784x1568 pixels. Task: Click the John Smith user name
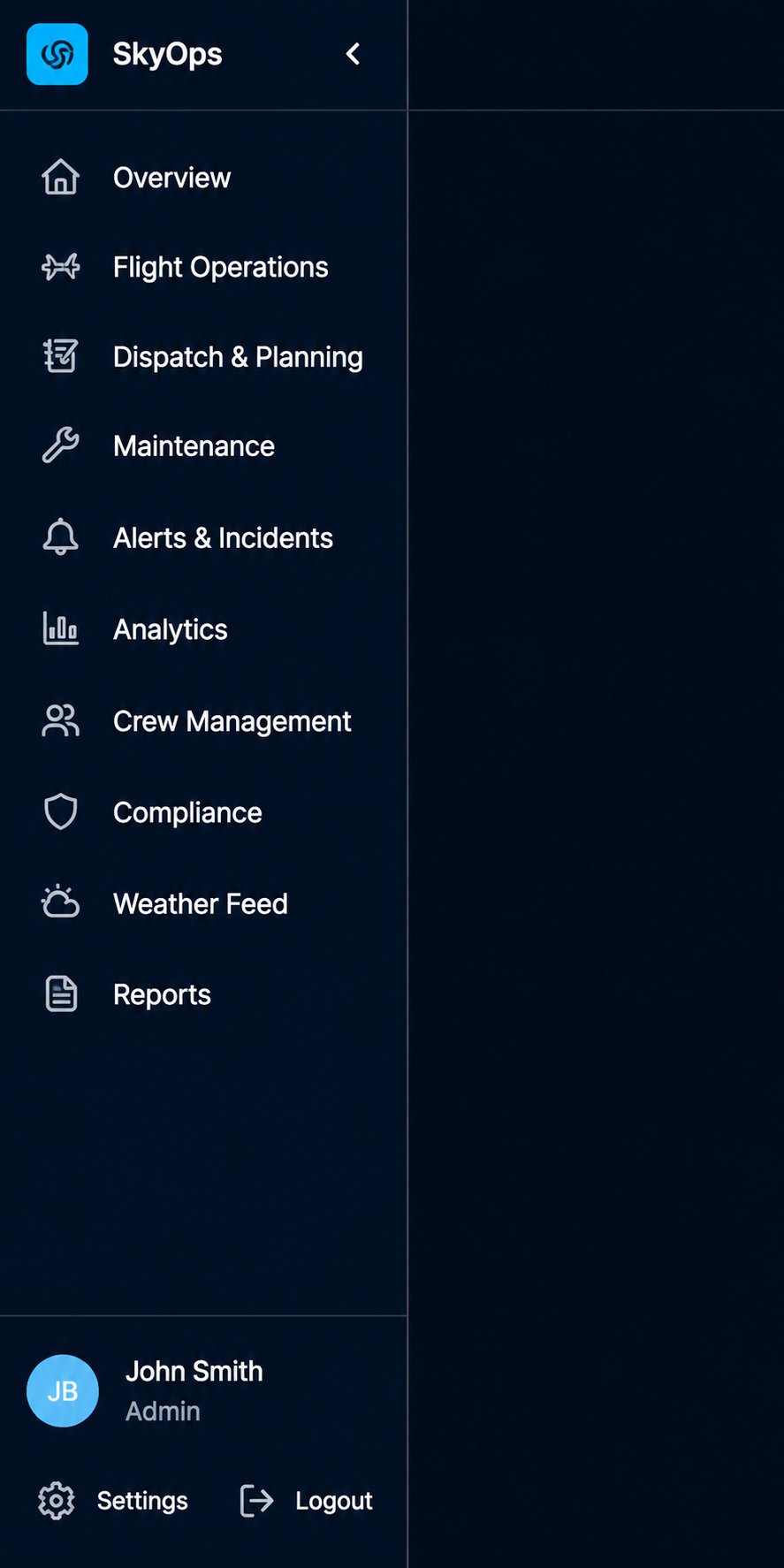point(194,1371)
